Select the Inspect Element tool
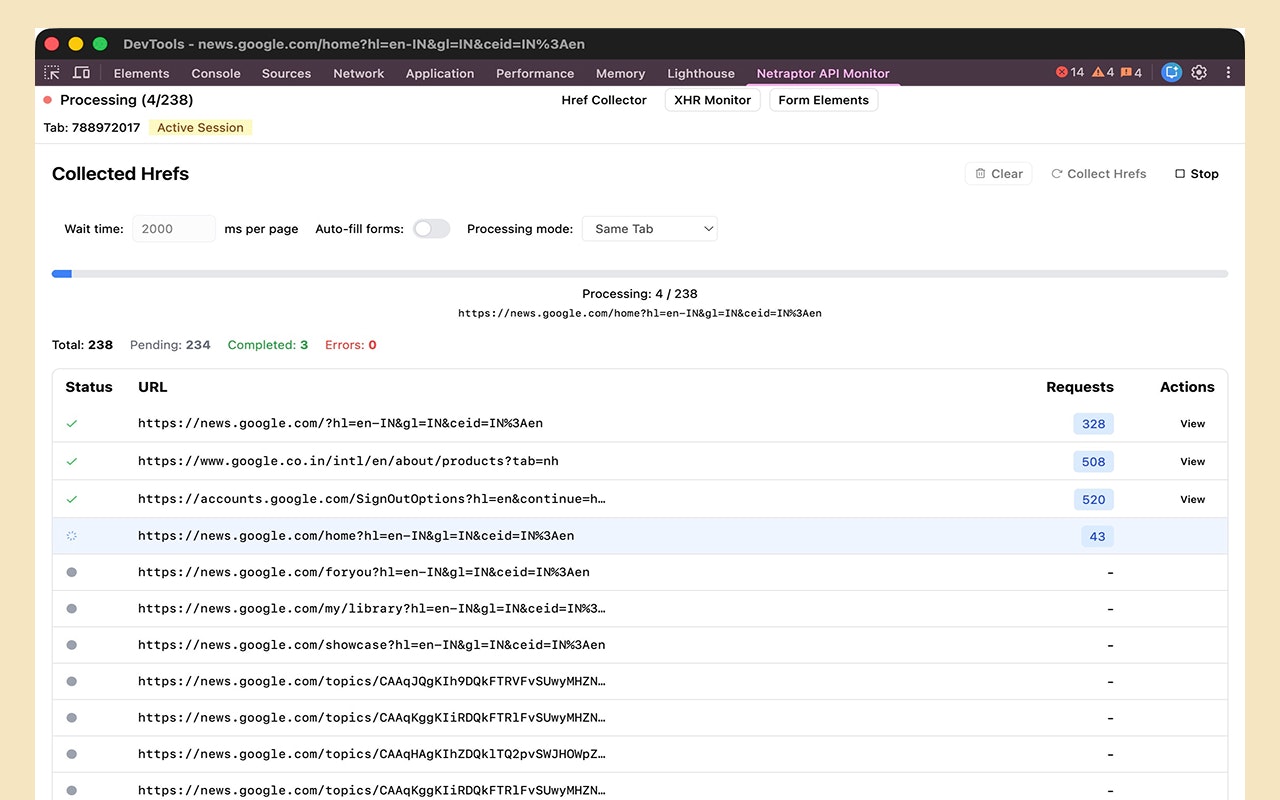The height and width of the screenshot is (800, 1280). pyautogui.click(x=51, y=72)
